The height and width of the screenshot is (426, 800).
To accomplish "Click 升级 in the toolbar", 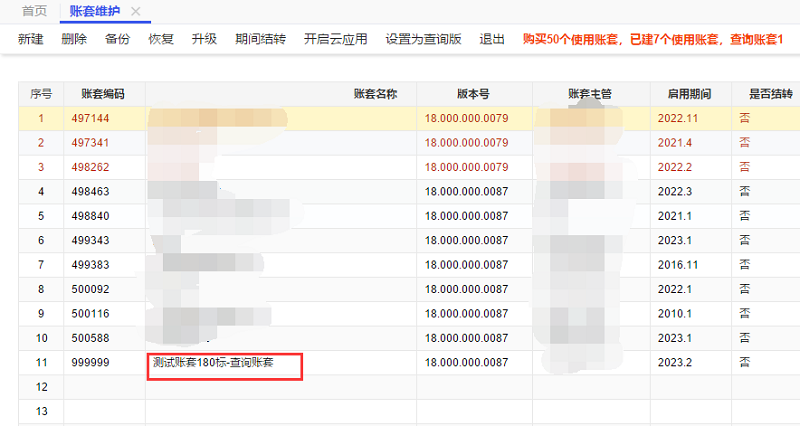I will click(204, 39).
